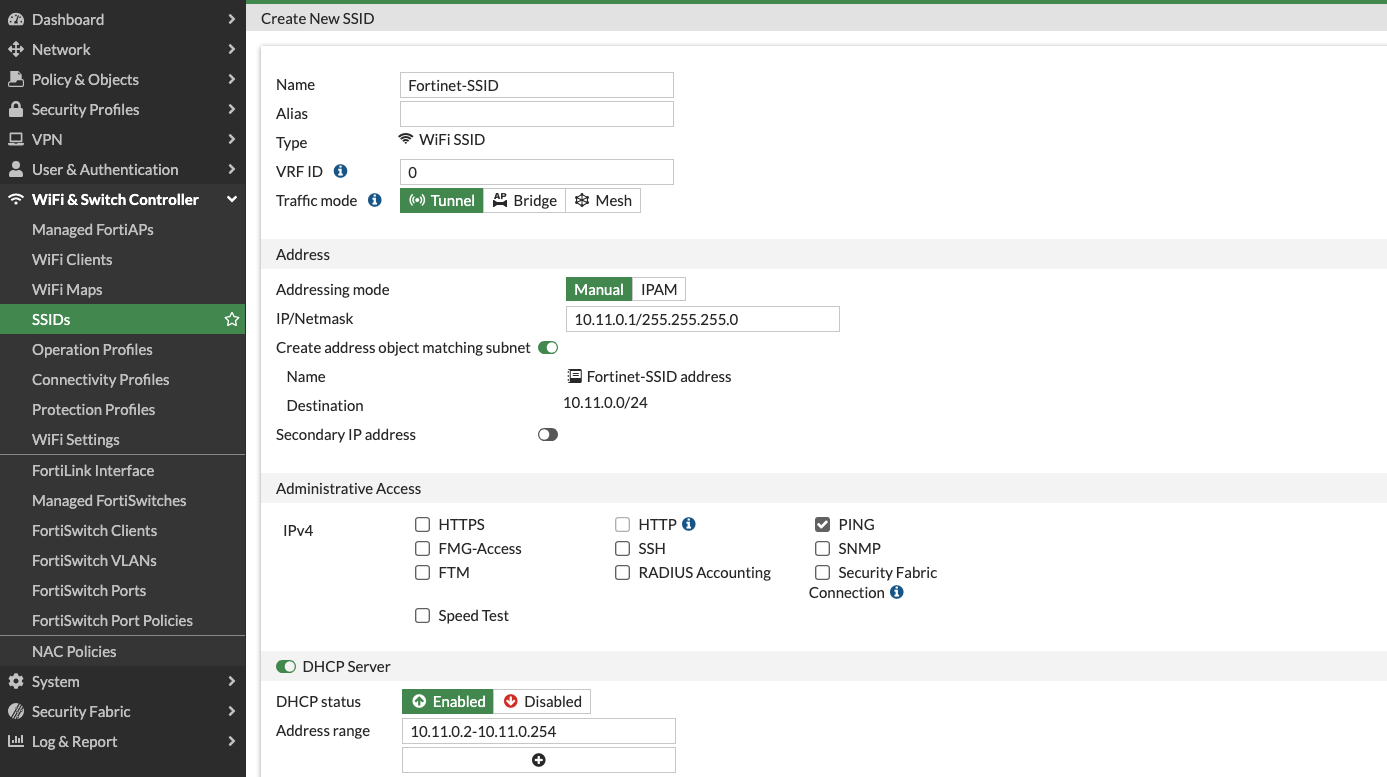Click inside the IP/Netmask field
1387x777 pixels.
tap(702, 319)
